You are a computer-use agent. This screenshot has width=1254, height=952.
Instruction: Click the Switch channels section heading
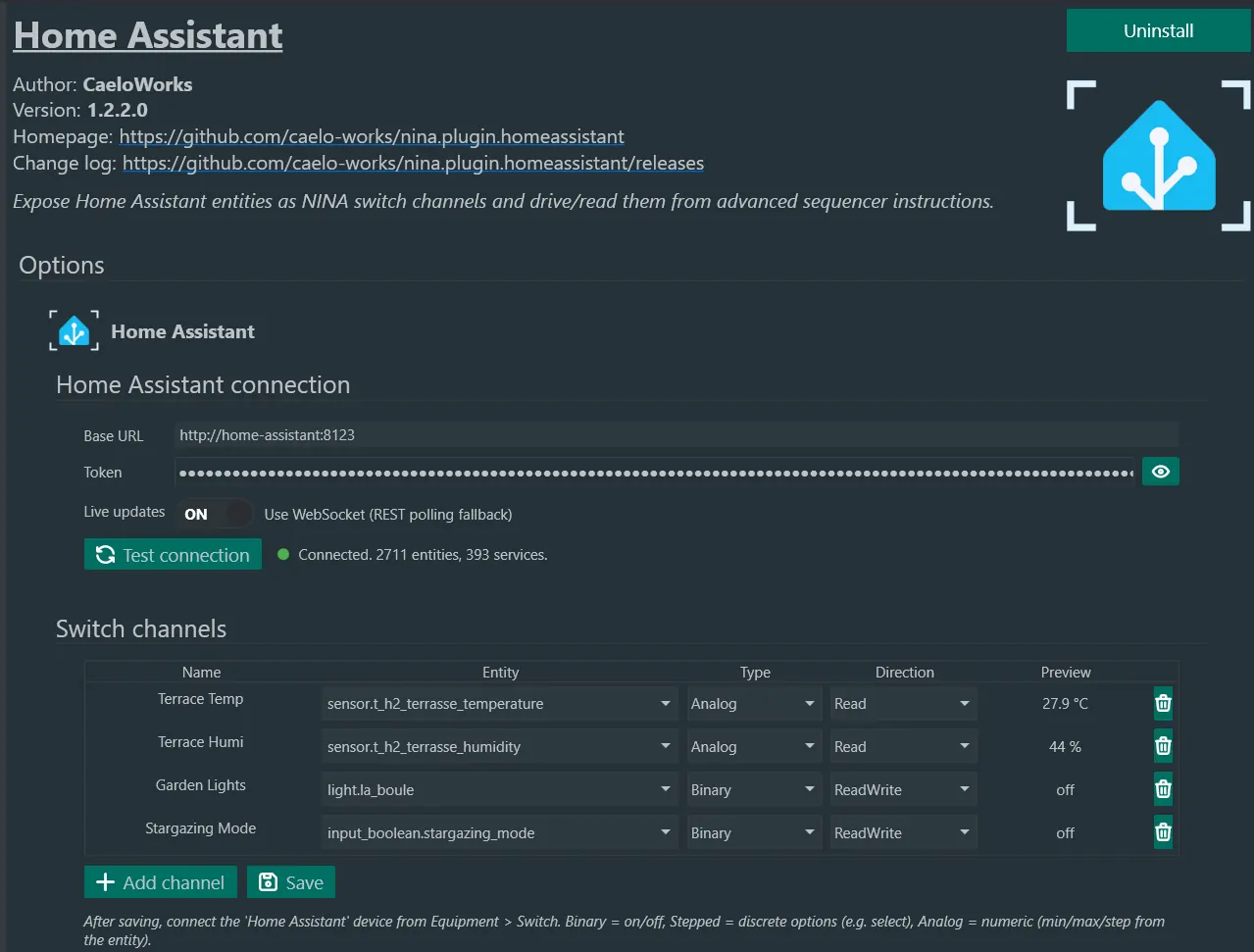pos(141,628)
